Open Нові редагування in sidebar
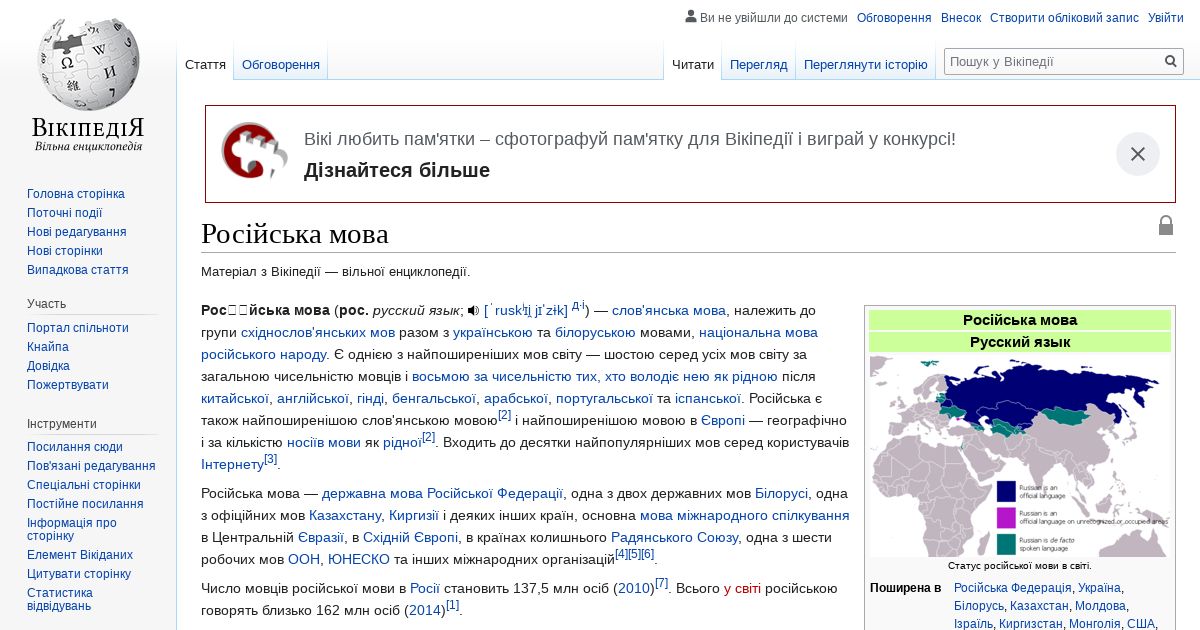This screenshot has height=630, width=1200. [77, 232]
